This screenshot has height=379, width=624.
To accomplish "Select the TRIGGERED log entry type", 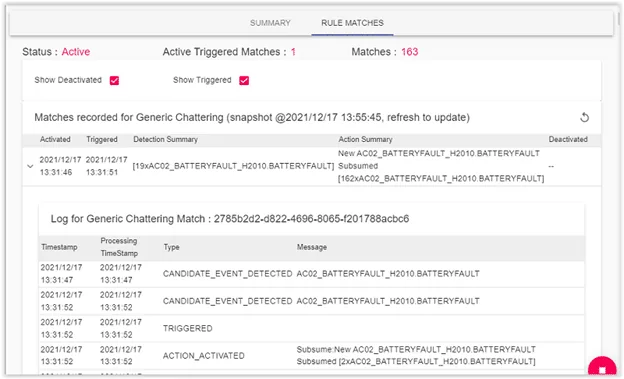I will click(187, 328).
